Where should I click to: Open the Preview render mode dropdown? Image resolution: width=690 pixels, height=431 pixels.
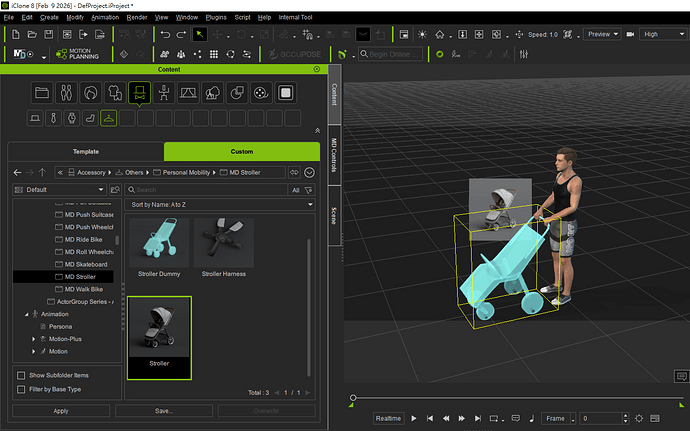coord(602,34)
